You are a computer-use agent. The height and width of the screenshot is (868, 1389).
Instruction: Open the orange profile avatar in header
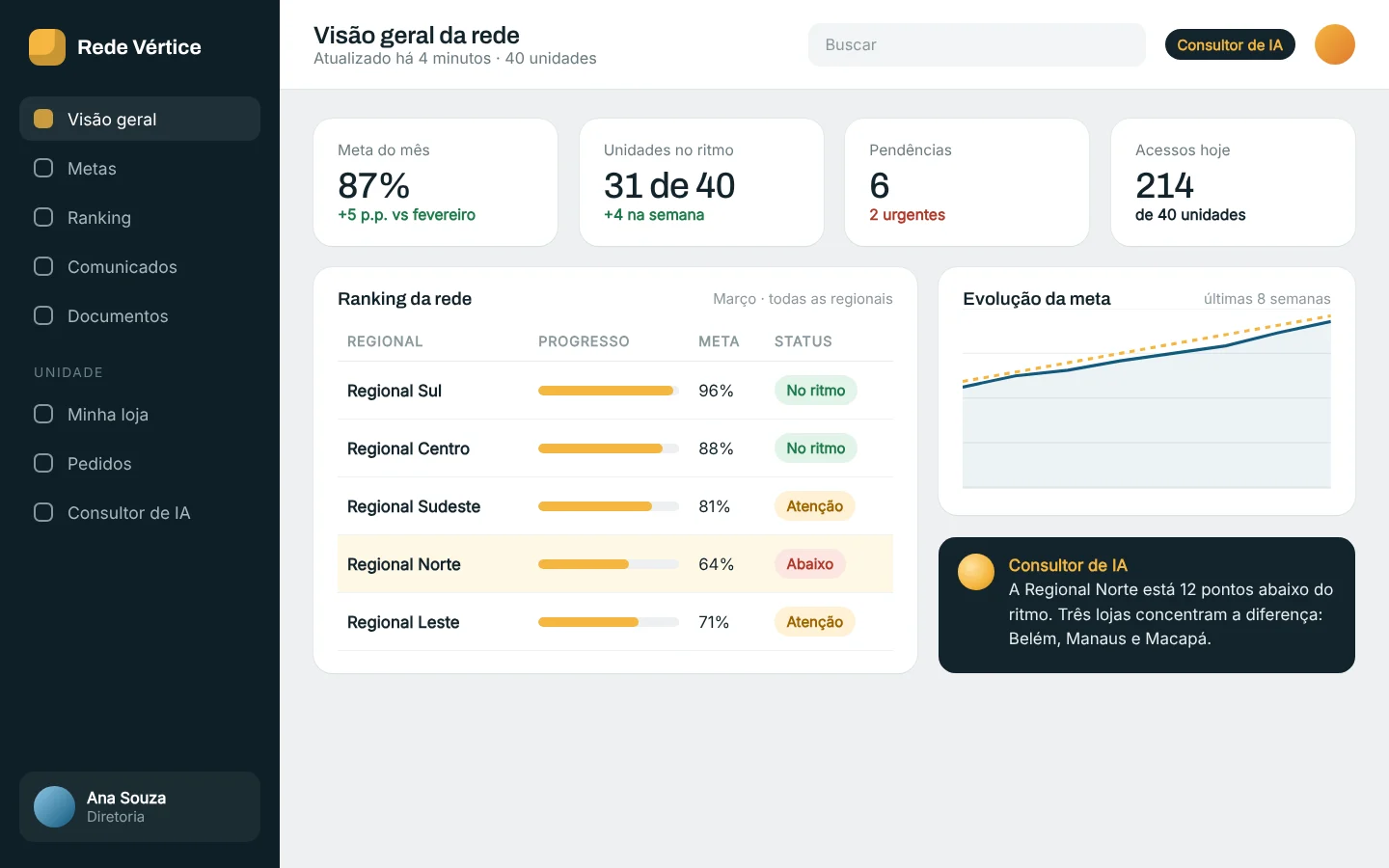(x=1335, y=44)
